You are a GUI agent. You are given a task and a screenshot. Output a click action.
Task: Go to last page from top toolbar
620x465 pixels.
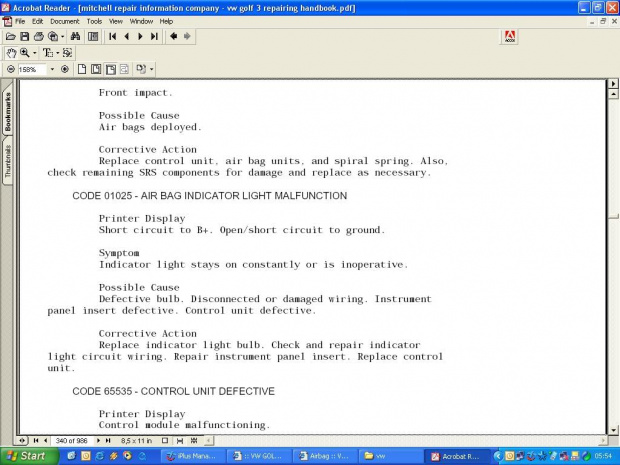point(154,37)
